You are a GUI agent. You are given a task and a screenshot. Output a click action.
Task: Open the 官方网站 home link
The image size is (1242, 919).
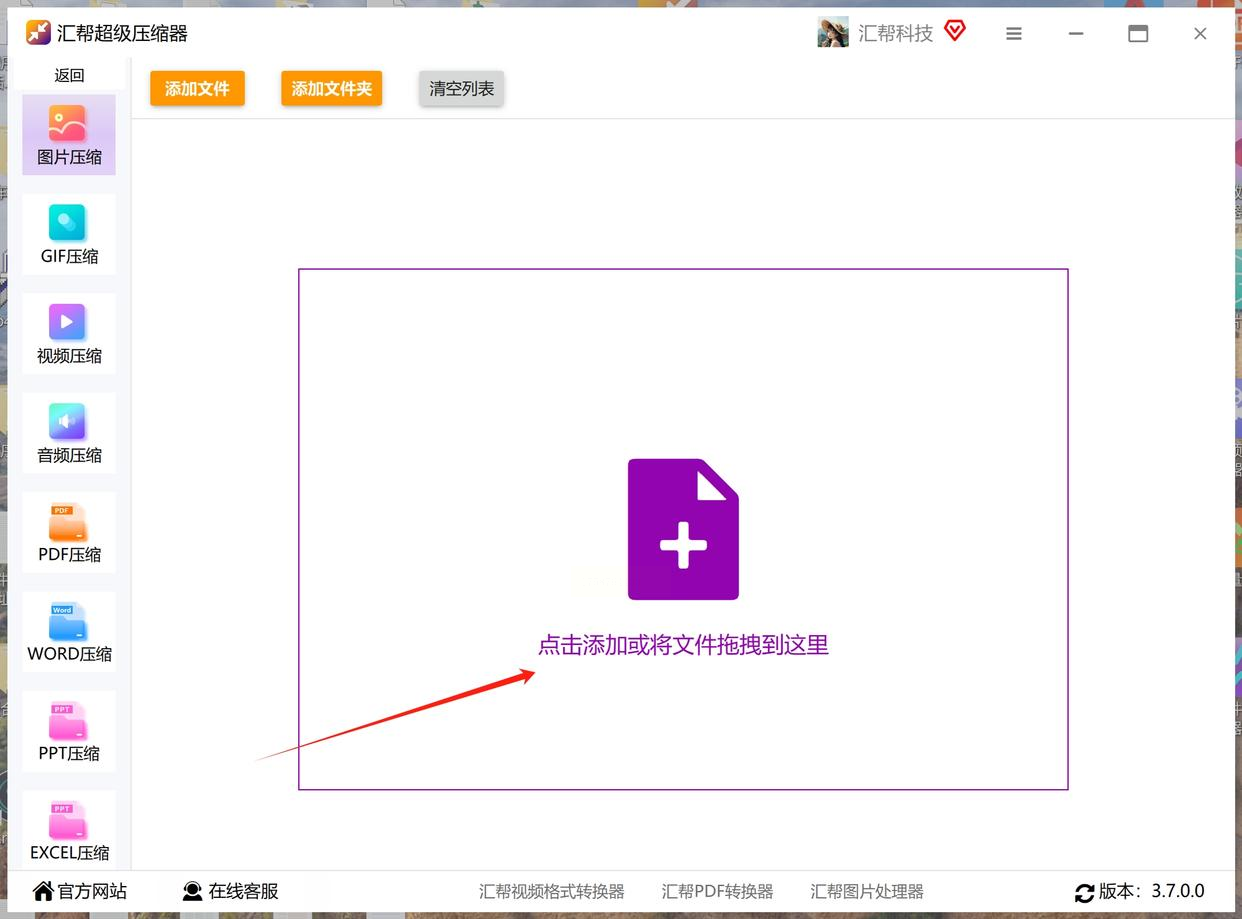[80, 891]
